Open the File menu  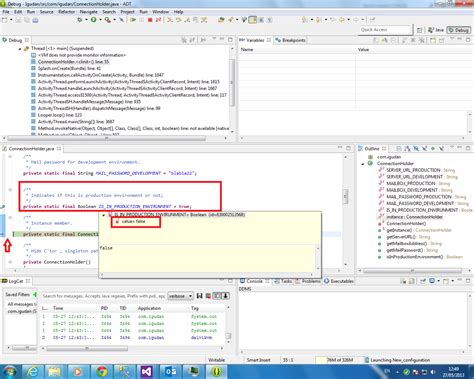click(x=6, y=12)
